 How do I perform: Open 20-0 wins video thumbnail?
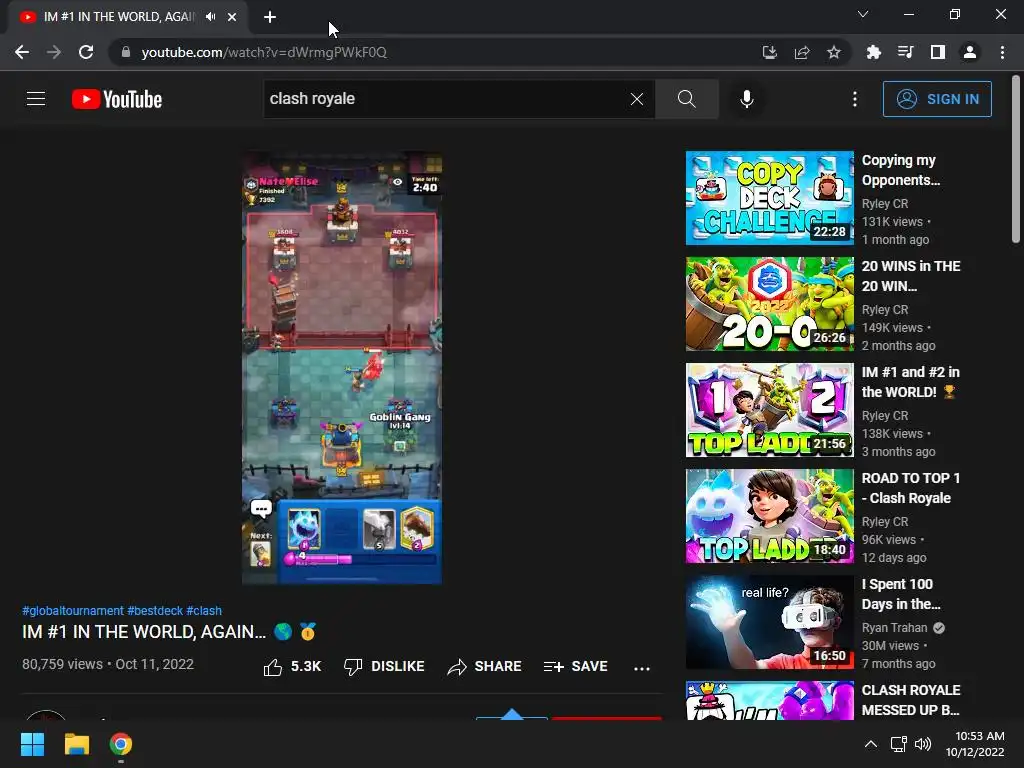point(769,304)
